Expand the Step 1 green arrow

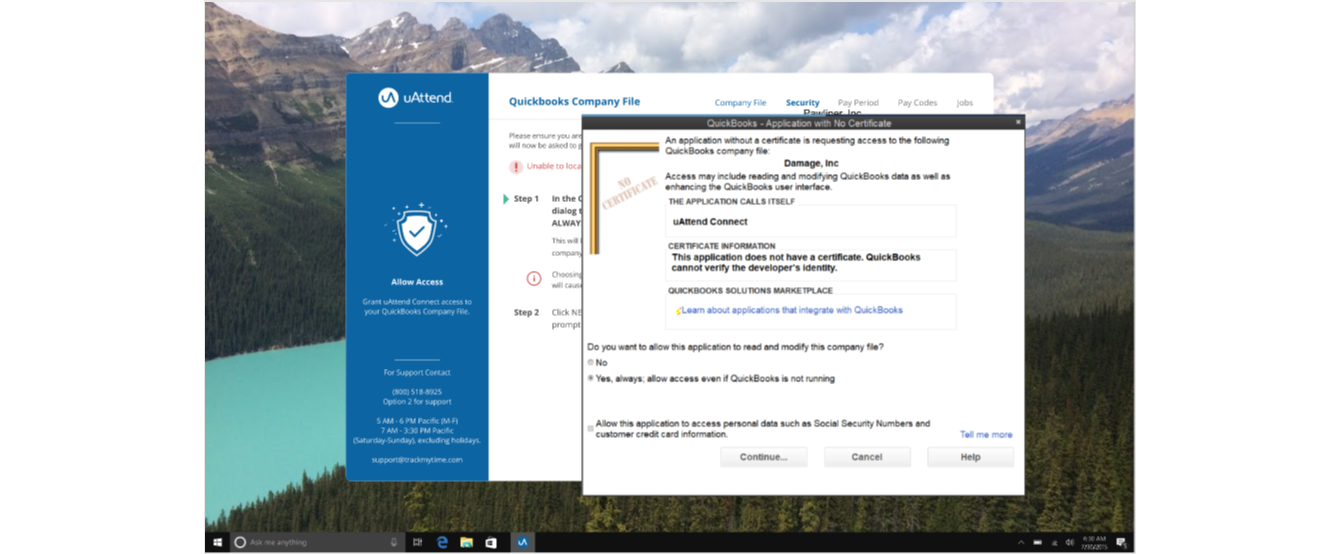tap(506, 199)
